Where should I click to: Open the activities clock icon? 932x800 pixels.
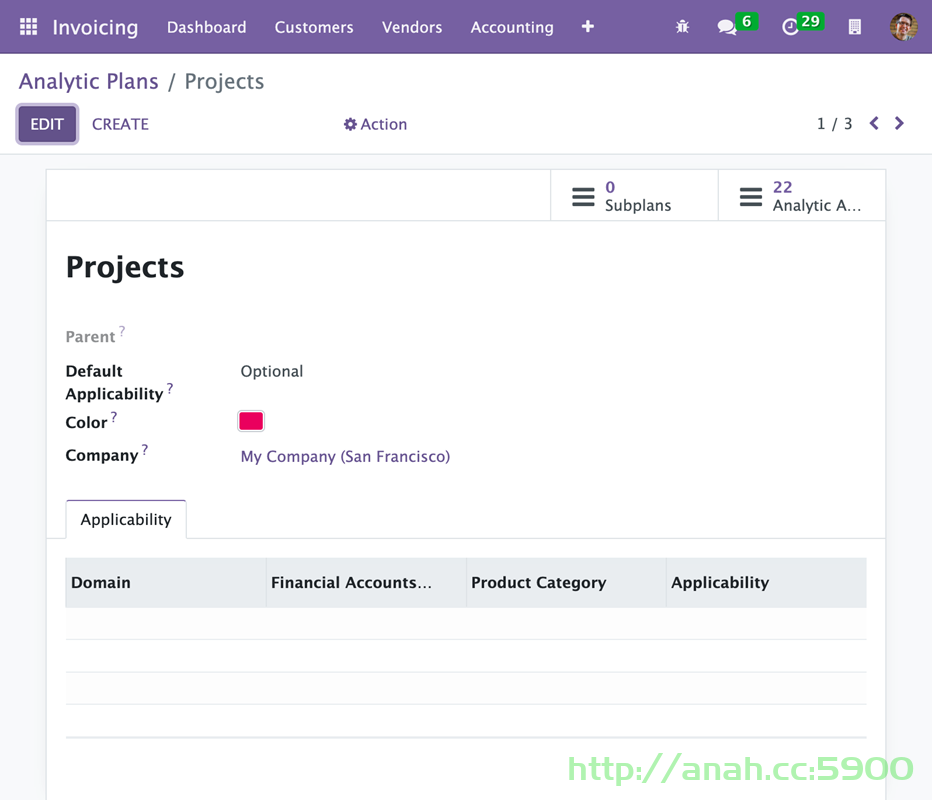pyautogui.click(x=790, y=27)
